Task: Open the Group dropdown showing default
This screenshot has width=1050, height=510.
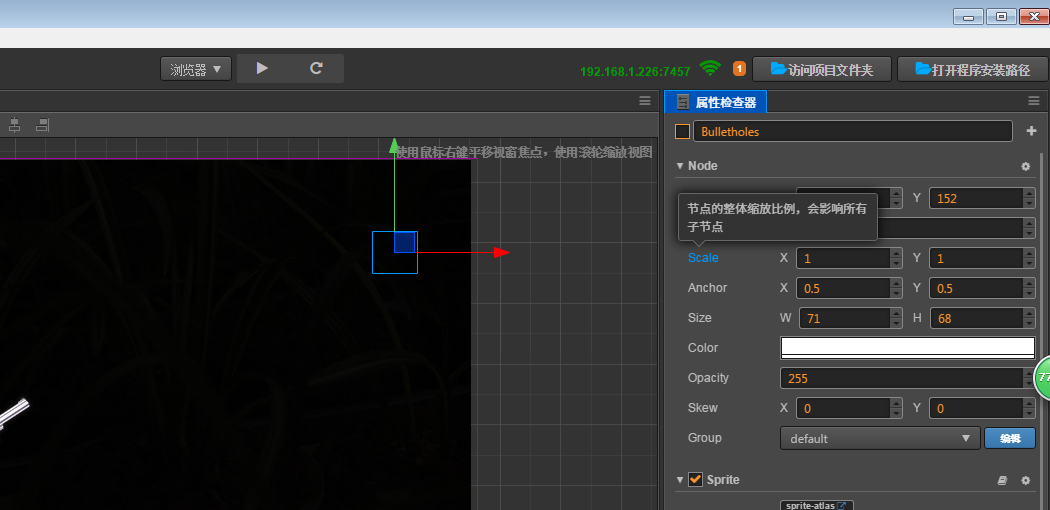Action: coord(880,438)
